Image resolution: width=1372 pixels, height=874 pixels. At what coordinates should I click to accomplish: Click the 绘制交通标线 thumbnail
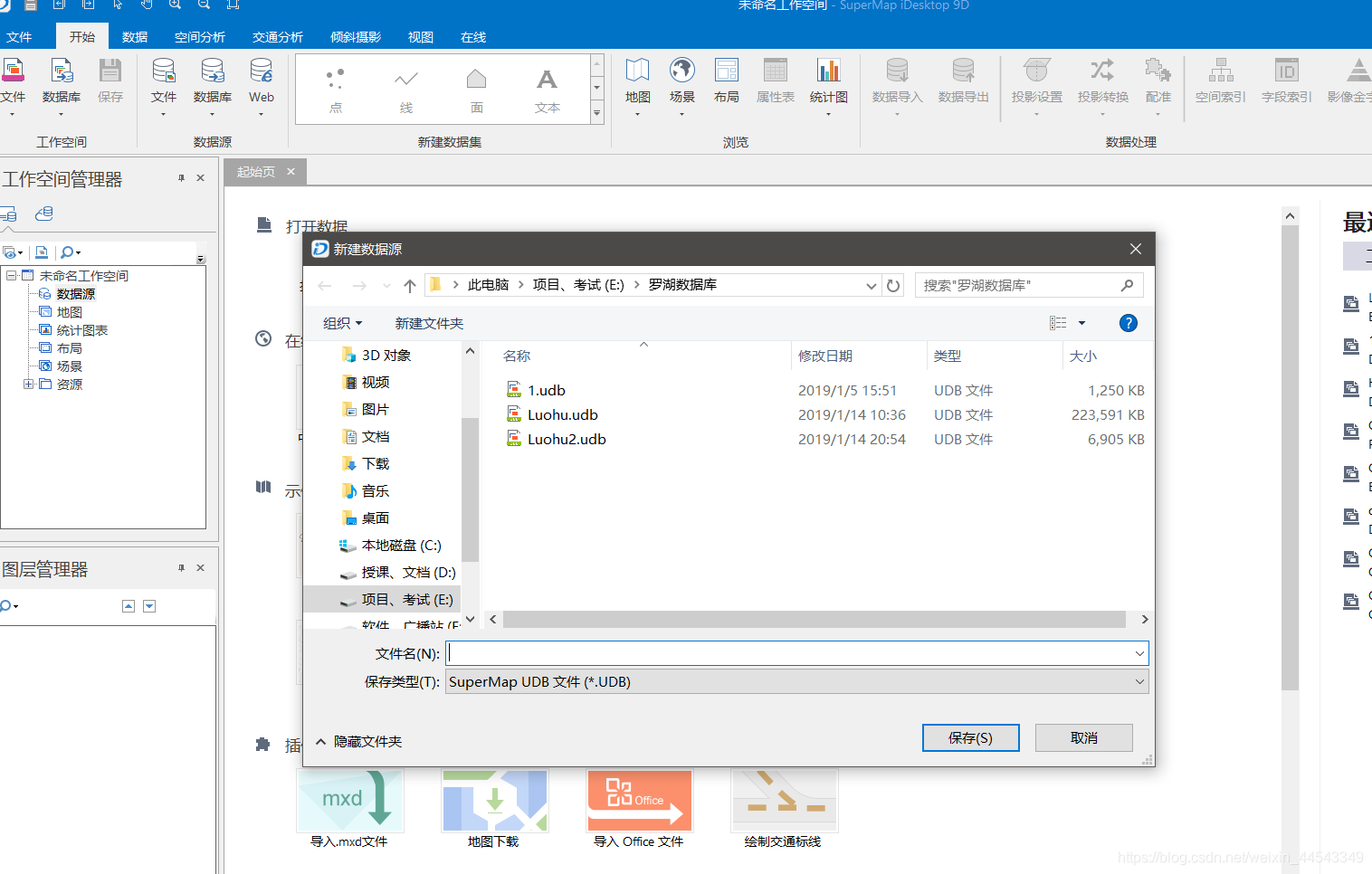click(784, 801)
